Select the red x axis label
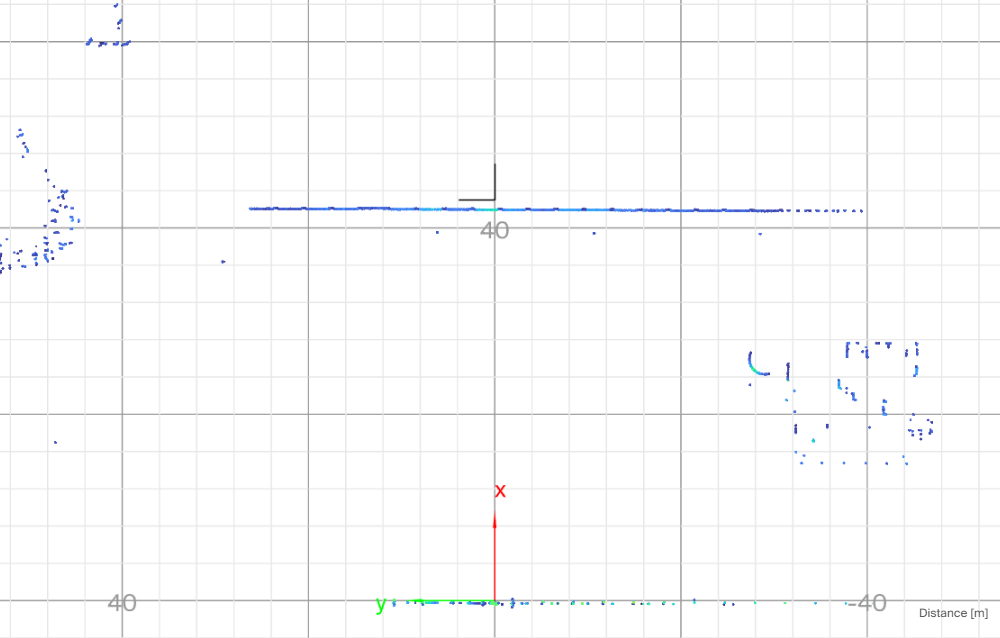 pos(501,491)
